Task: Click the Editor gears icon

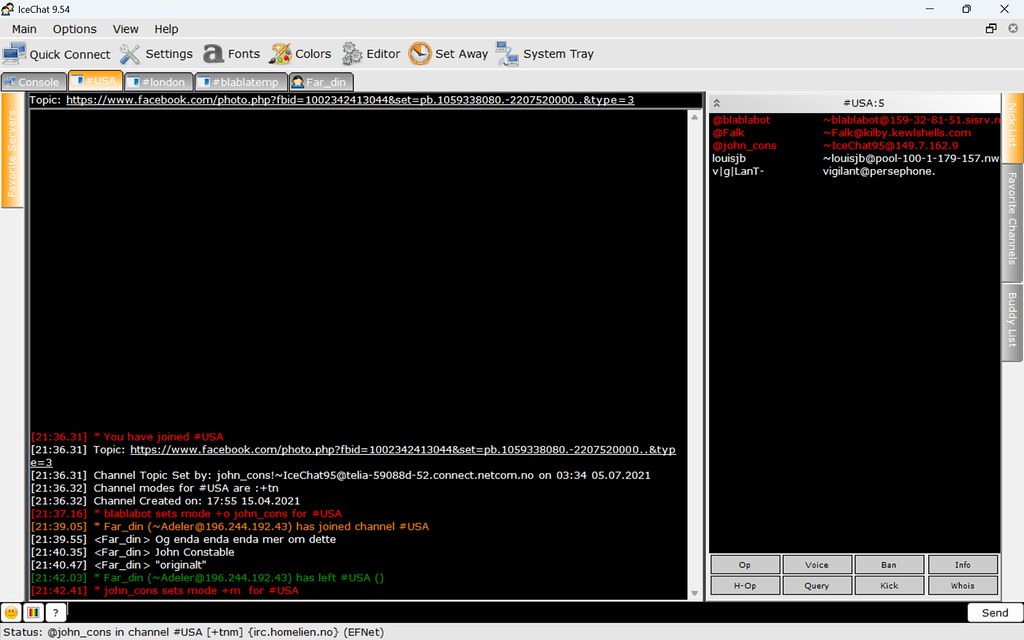Action: coord(352,54)
